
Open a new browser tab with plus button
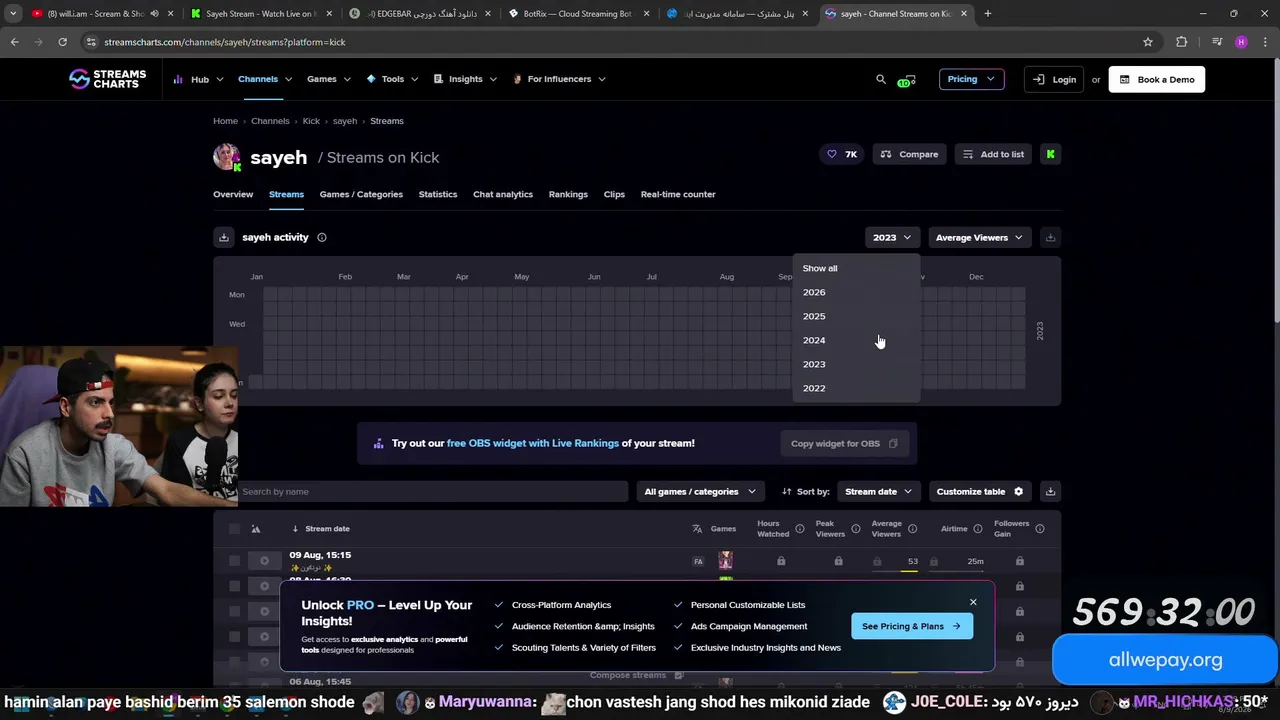point(987,13)
